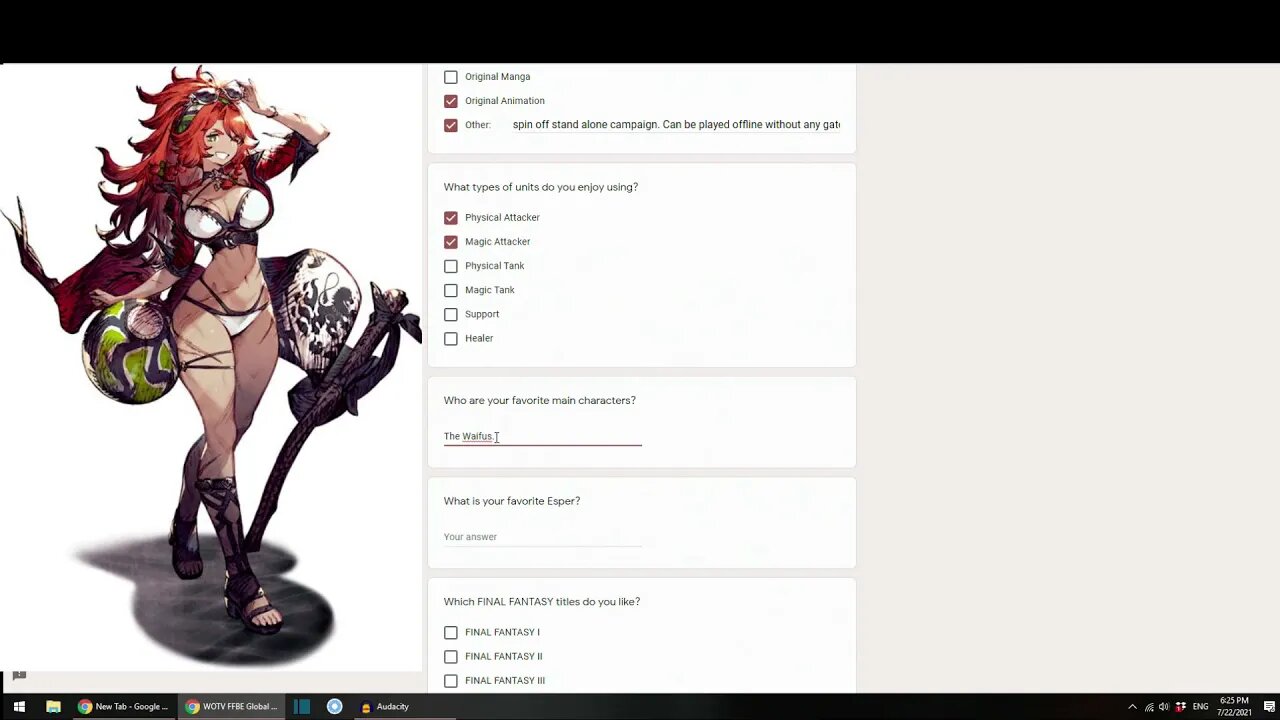Viewport: 1280px width, 720px height.
Task: Switch to WOTV FFBE Global Chrome window
Action: coord(232,706)
